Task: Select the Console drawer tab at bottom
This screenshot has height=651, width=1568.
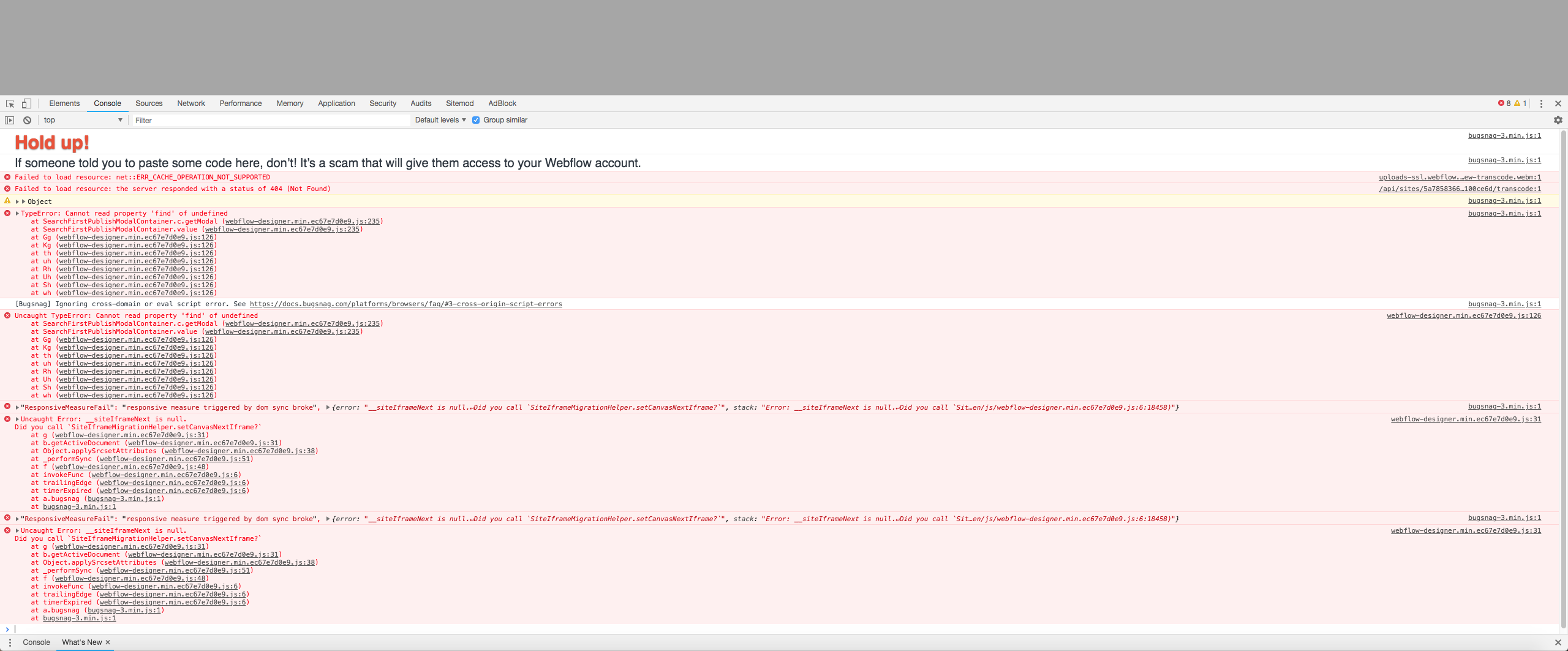Action: pos(36,642)
